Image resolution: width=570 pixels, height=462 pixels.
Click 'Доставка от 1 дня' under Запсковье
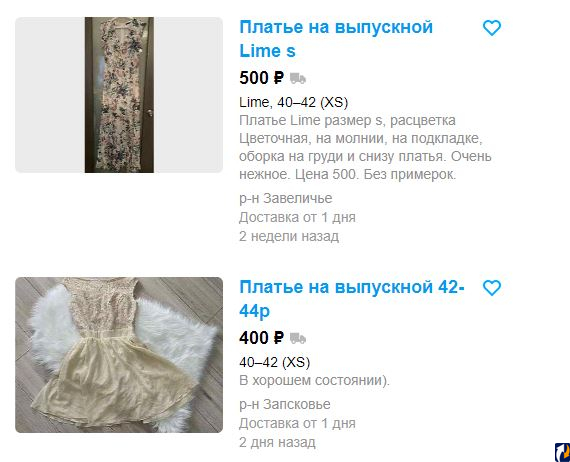[x=297, y=423]
